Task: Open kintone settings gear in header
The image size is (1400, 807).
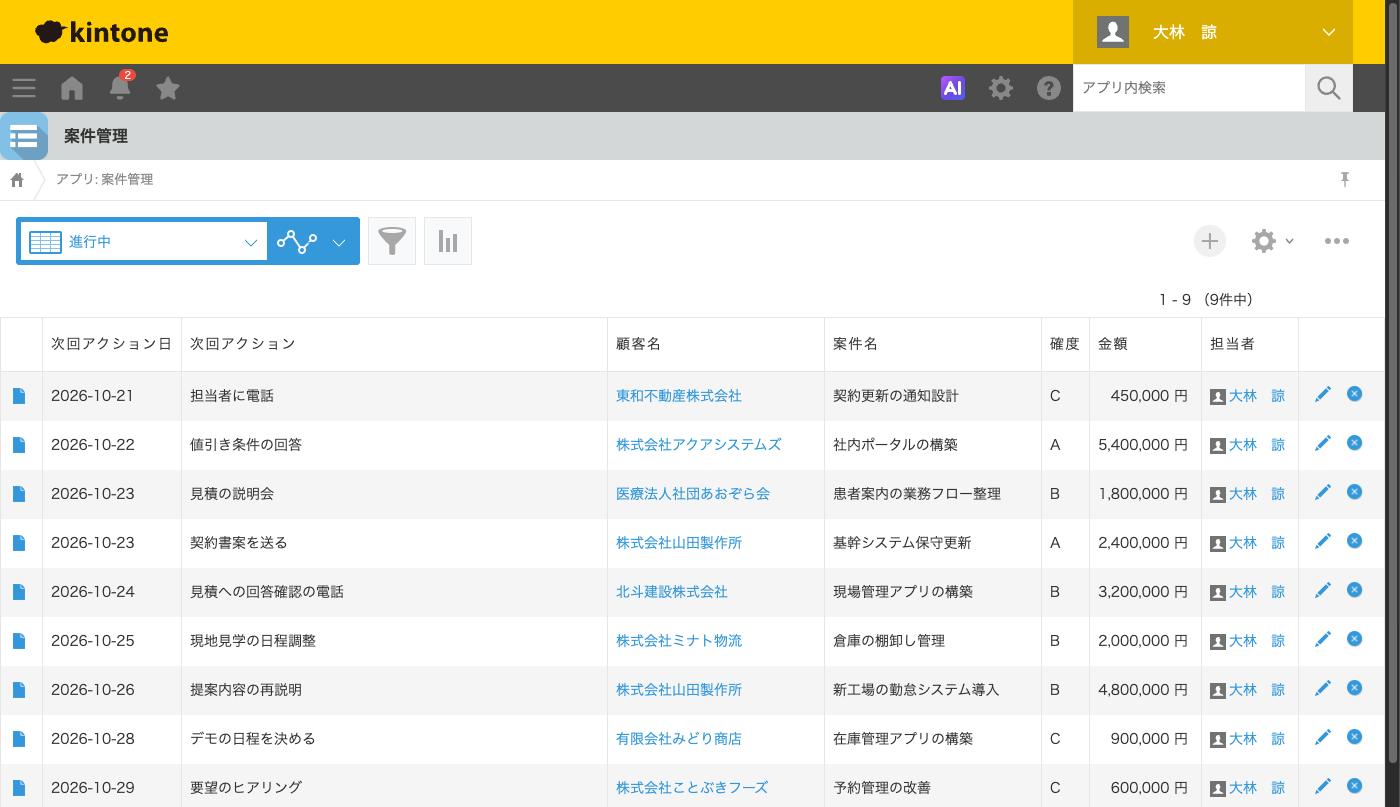Action: pos(1001,88)
